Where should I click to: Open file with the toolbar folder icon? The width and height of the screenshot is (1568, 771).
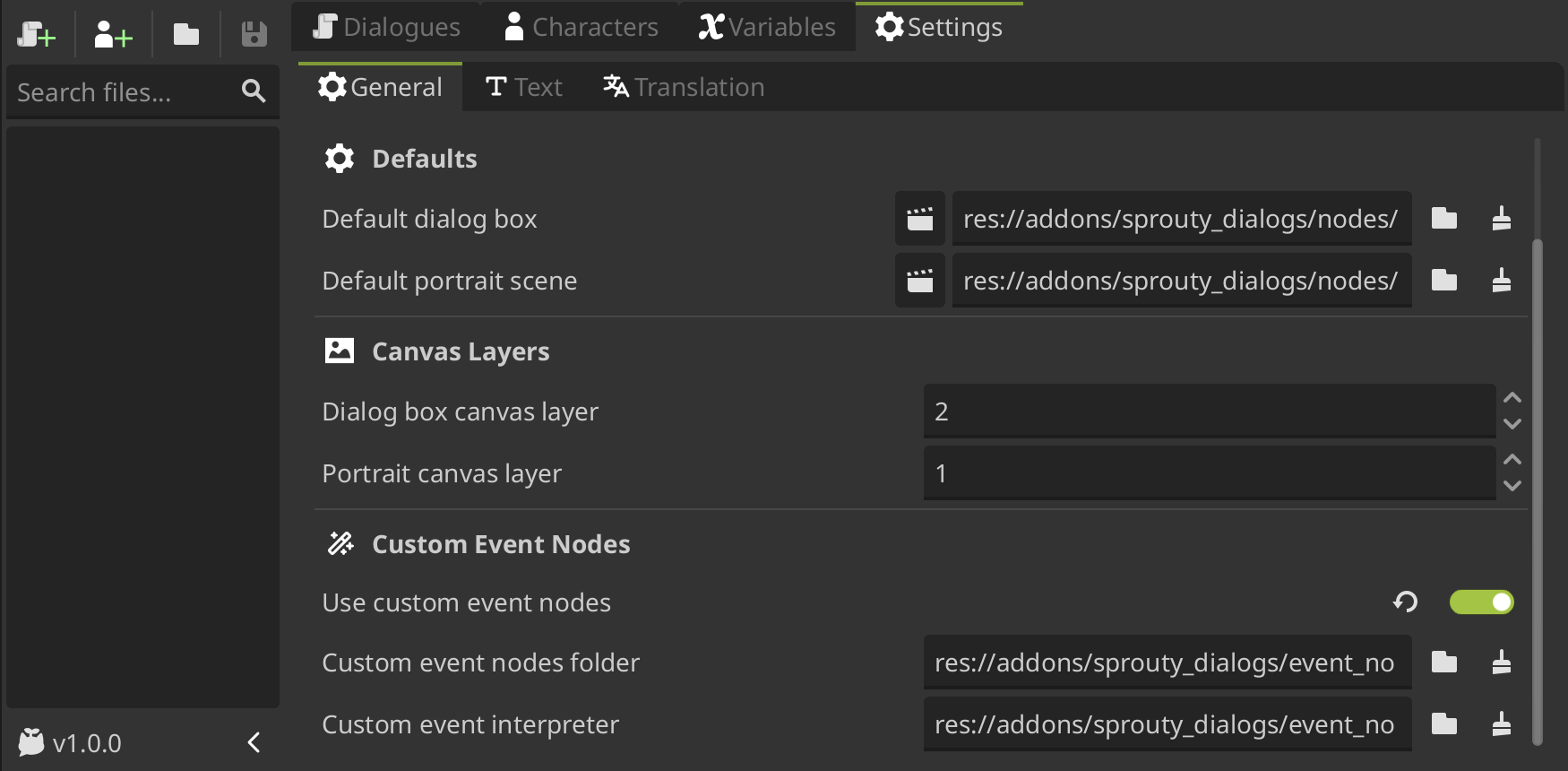[186, 35]
